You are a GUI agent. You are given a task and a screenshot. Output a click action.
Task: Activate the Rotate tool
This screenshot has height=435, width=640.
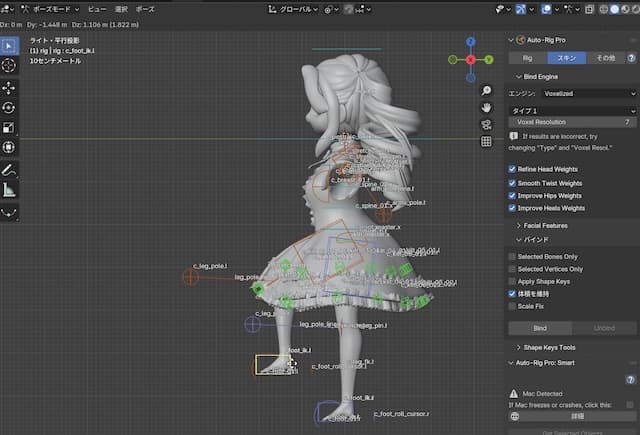click(9, 107)
